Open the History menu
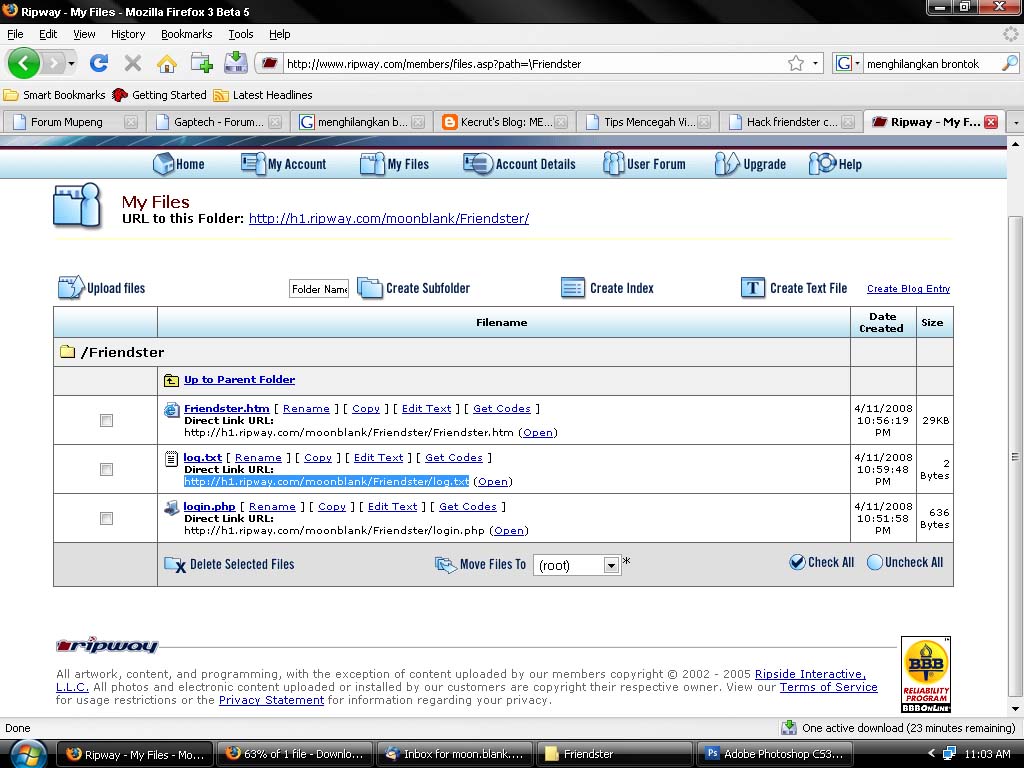Viewport: 1024px width, 768px height. (127, 34)
